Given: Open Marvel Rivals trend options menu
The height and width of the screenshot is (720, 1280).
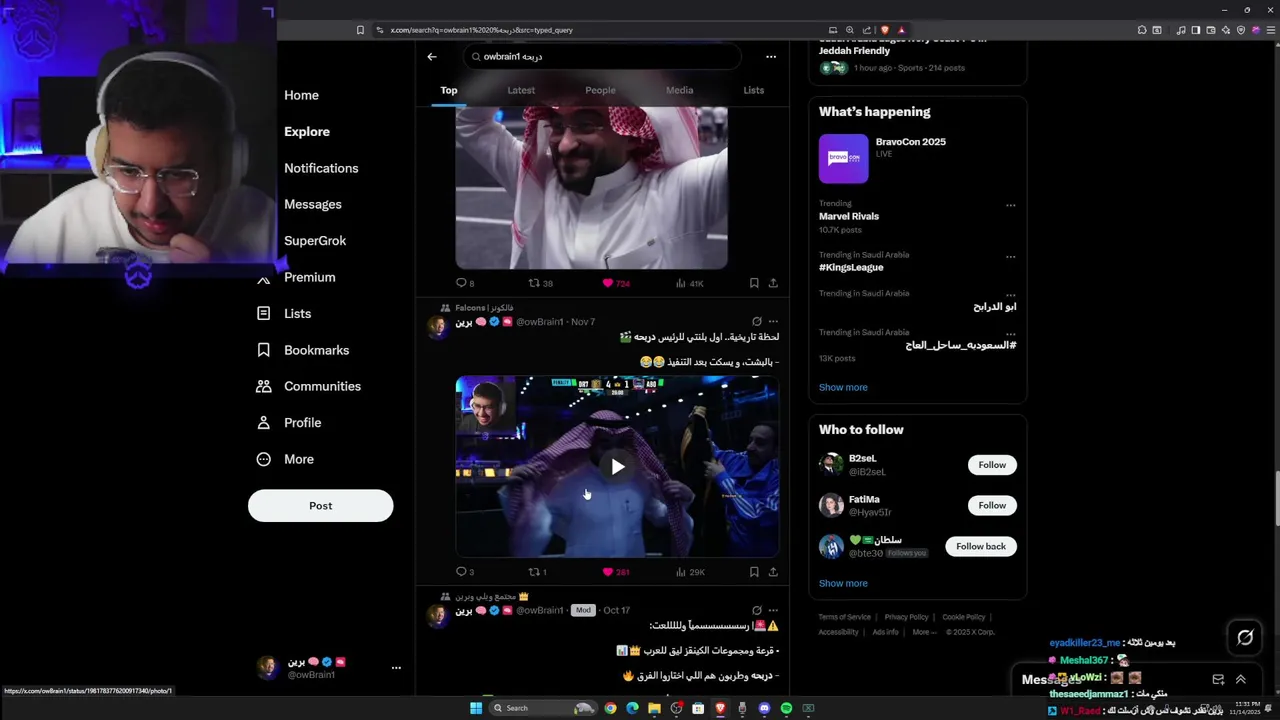Looking at the screenshot, I should [x=1010, y=205].
